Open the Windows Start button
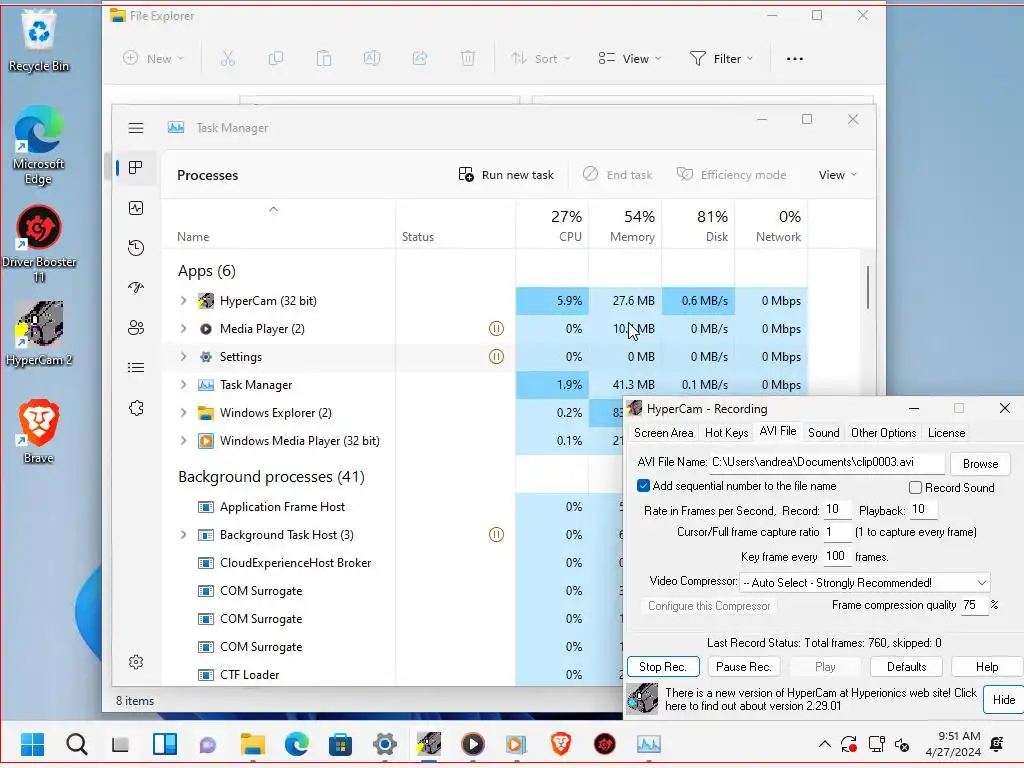The height and width of the screenshot is (768, 1024). coord(33,744)
